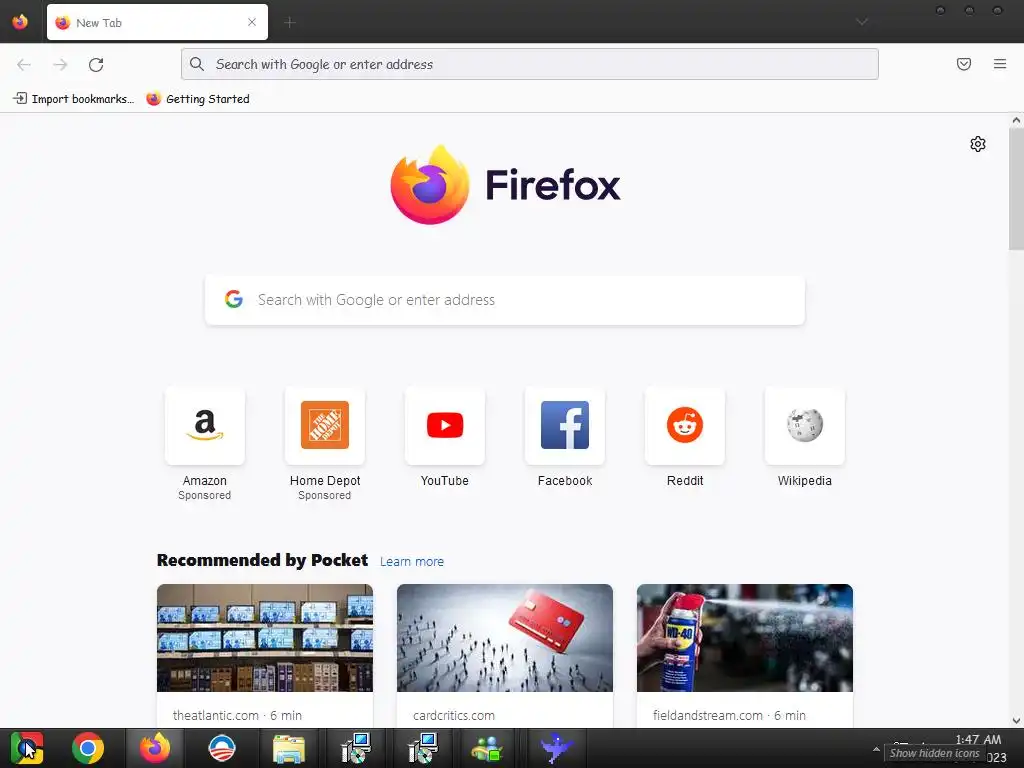Go forward with toolbar forward arrow

pyautogui.click(x=60, y=65)
